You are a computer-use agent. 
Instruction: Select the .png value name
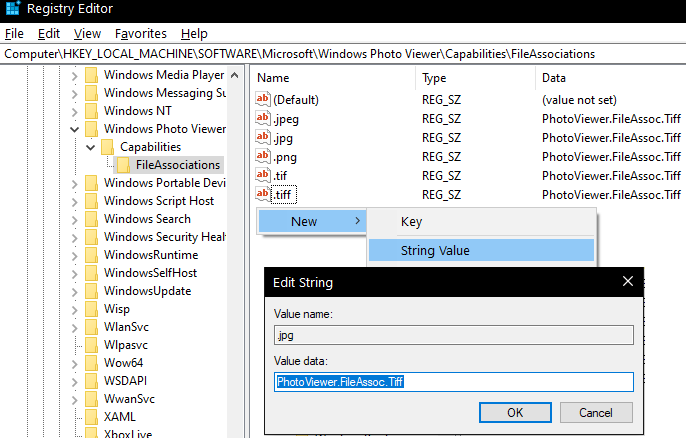pos(285,157)
